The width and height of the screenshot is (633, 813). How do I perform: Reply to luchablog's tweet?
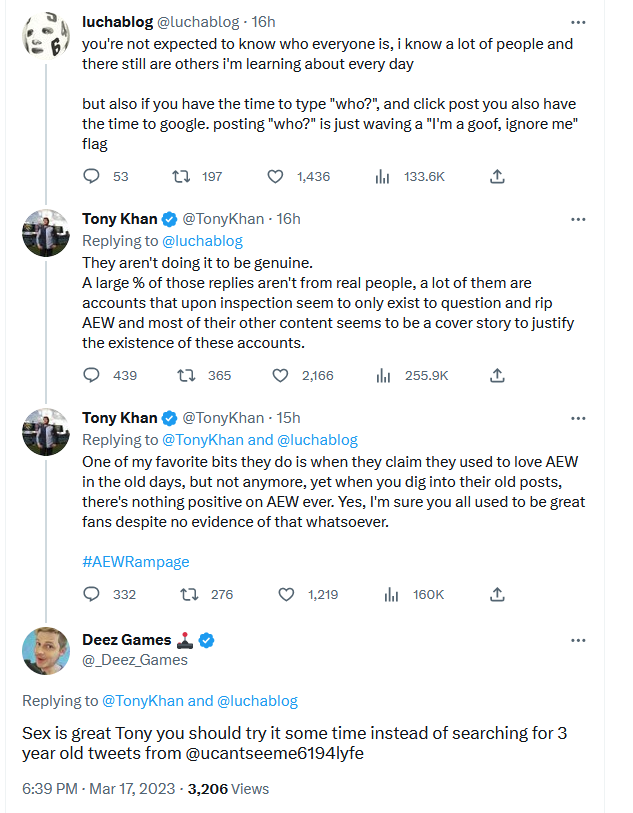92,177
